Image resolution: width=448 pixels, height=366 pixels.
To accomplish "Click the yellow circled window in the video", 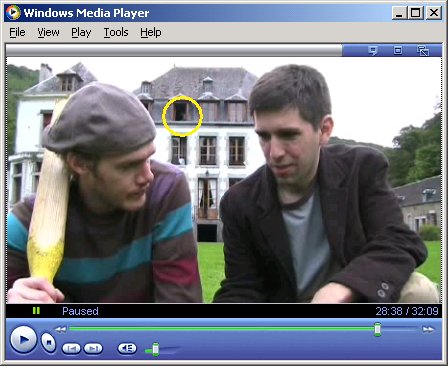I will point(182,116).
